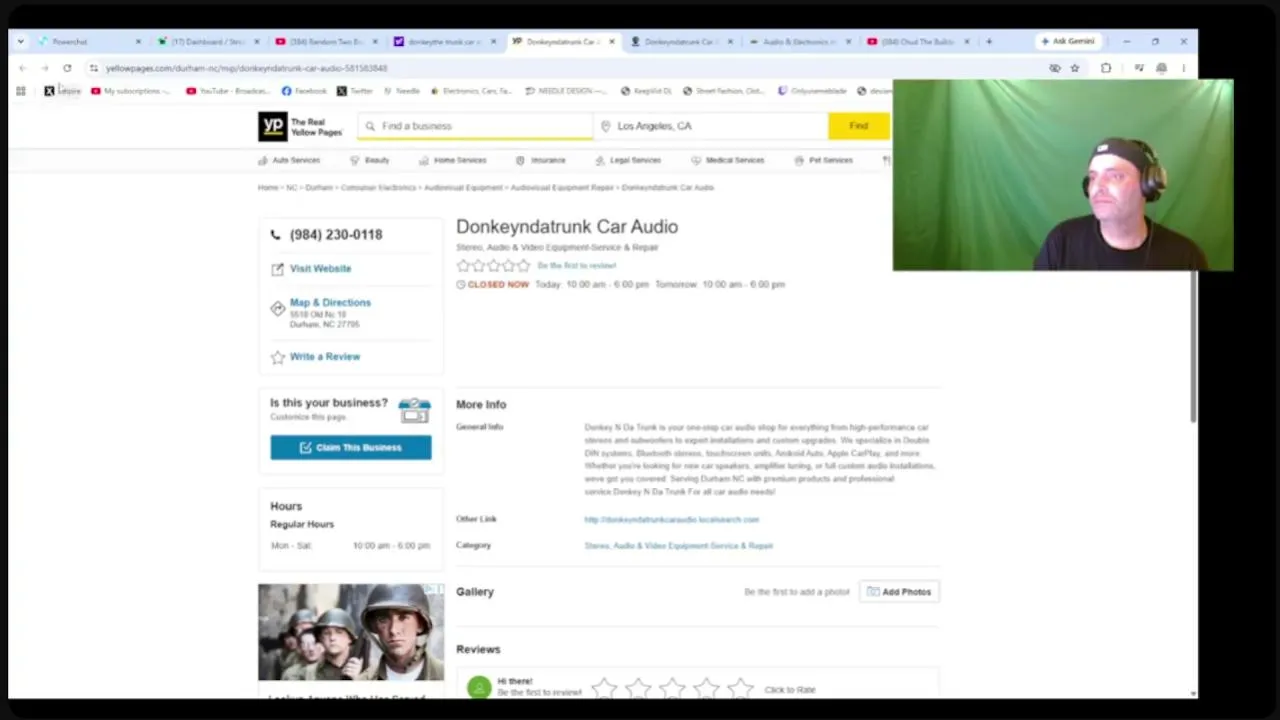The image size is (1280, 720).
Task: Go back using the browser back arrow
Action: click(x=22, y=68)
